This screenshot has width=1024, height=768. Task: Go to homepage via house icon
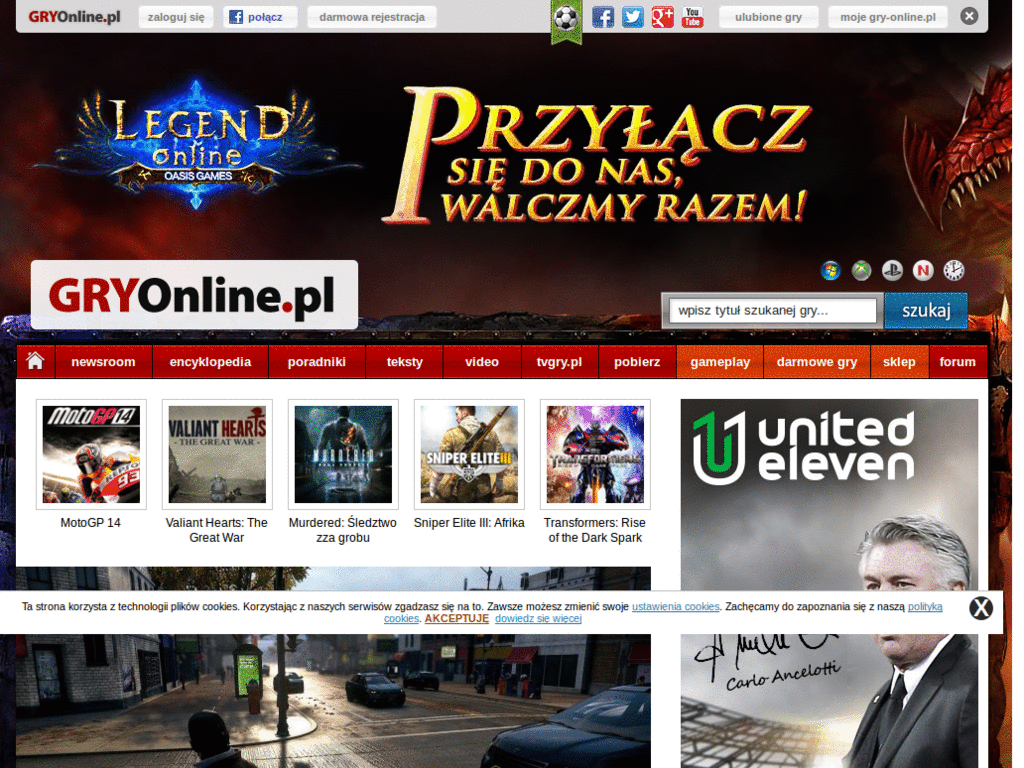35,361
